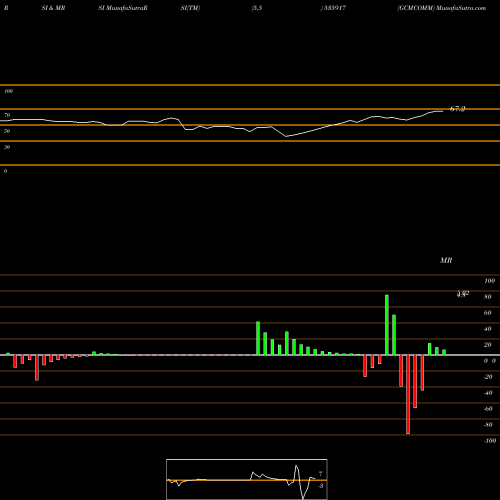Click the mini overview chart thumbnail

[247, 479]
